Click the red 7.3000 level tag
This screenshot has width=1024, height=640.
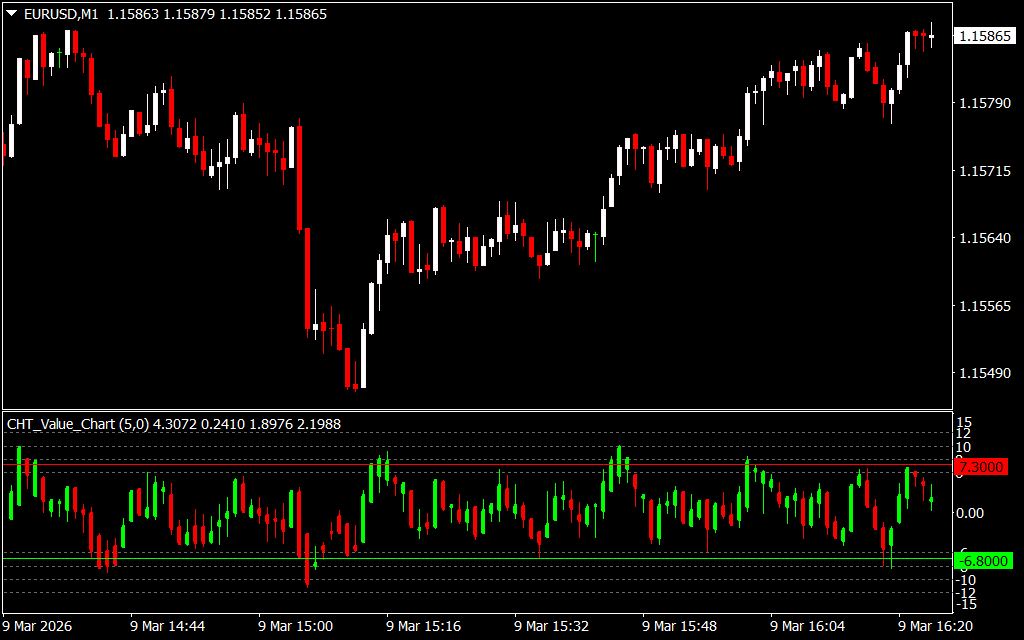982,467
